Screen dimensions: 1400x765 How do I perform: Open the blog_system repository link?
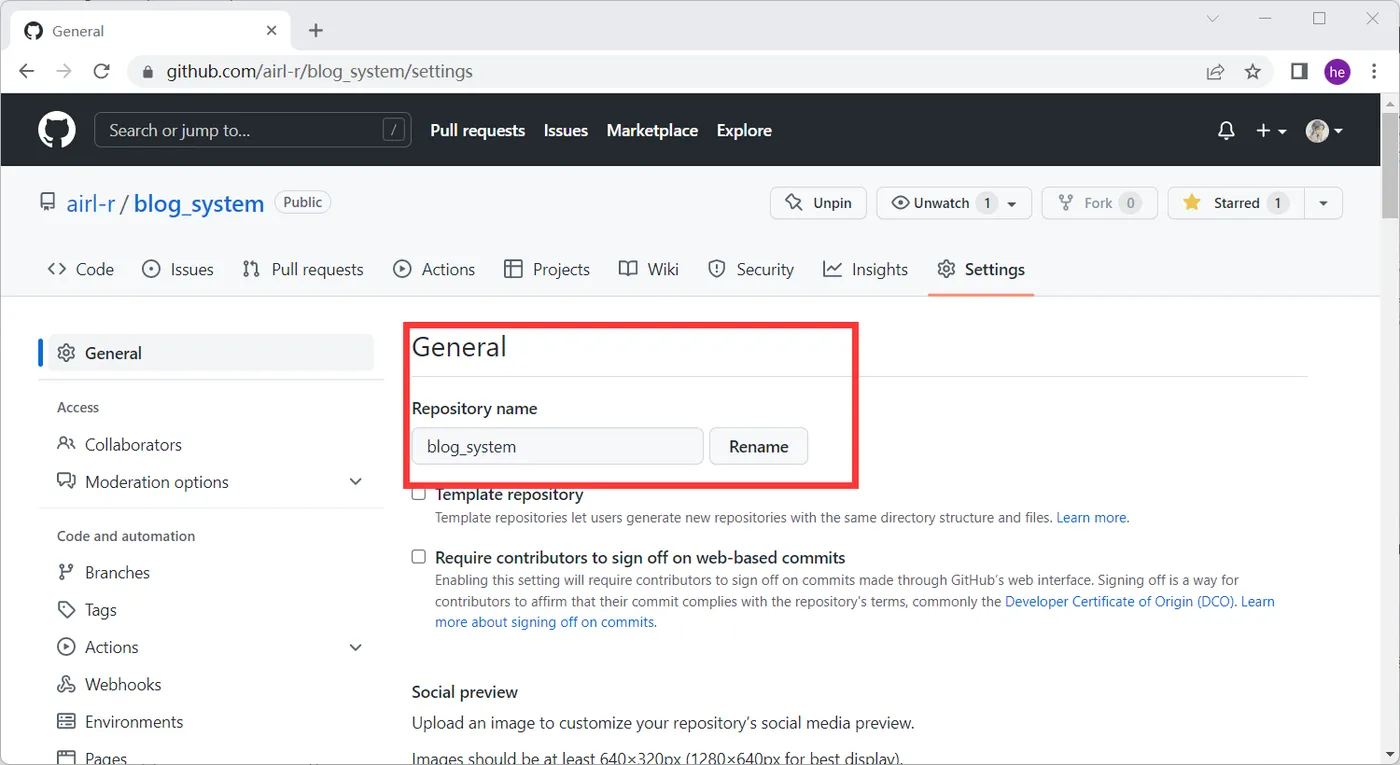click(199, 203)
